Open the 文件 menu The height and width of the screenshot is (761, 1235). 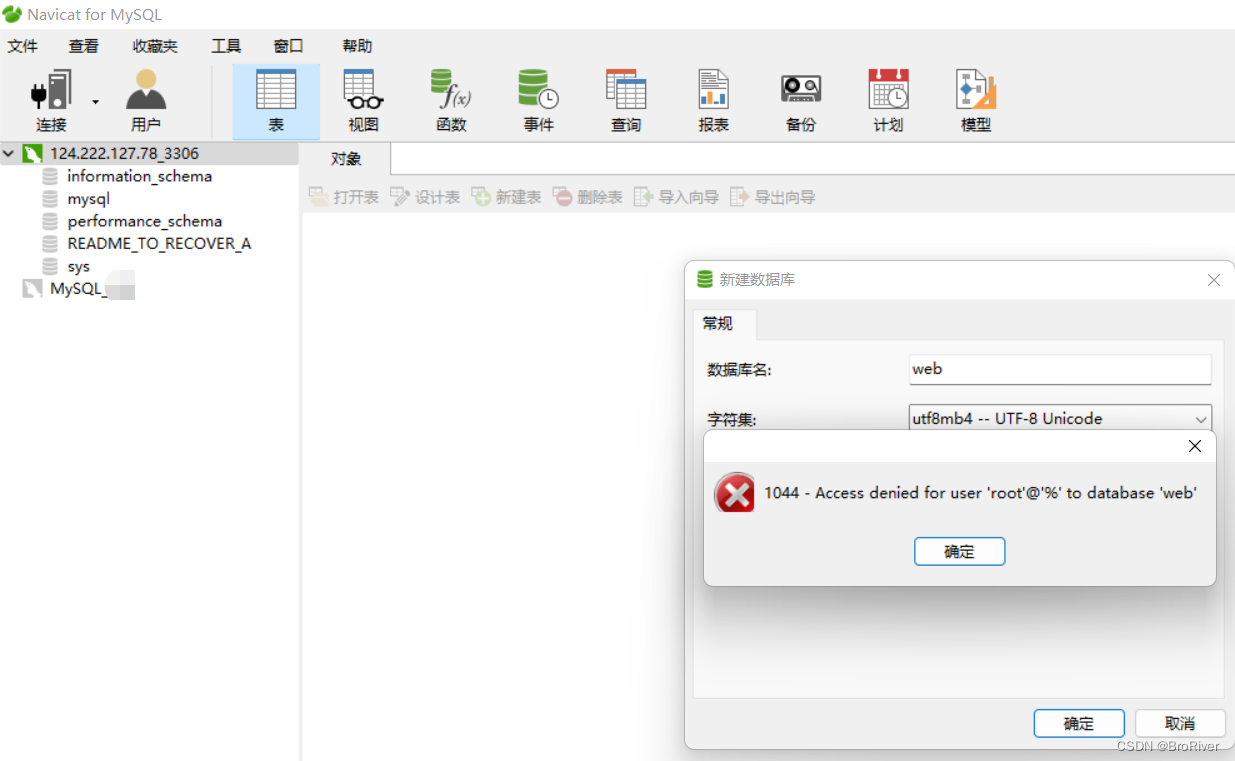[22, 46]
